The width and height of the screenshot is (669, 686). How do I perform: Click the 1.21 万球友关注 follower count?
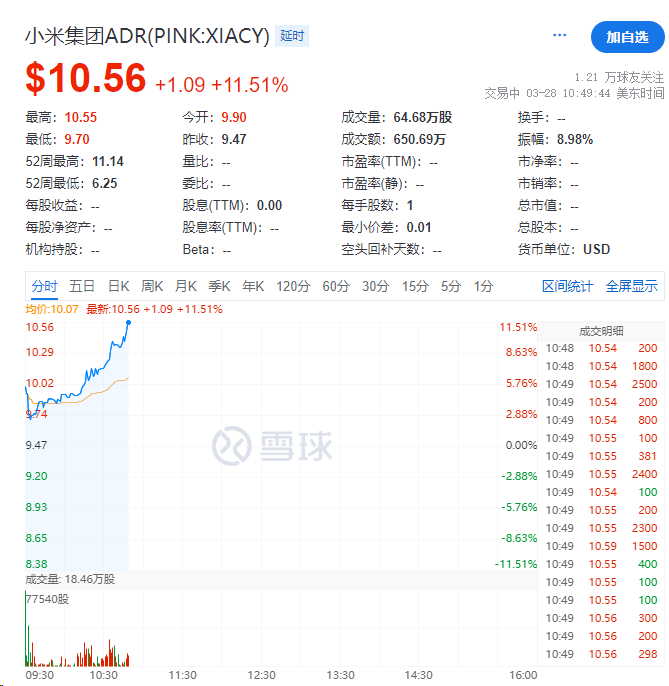(619, 77)
